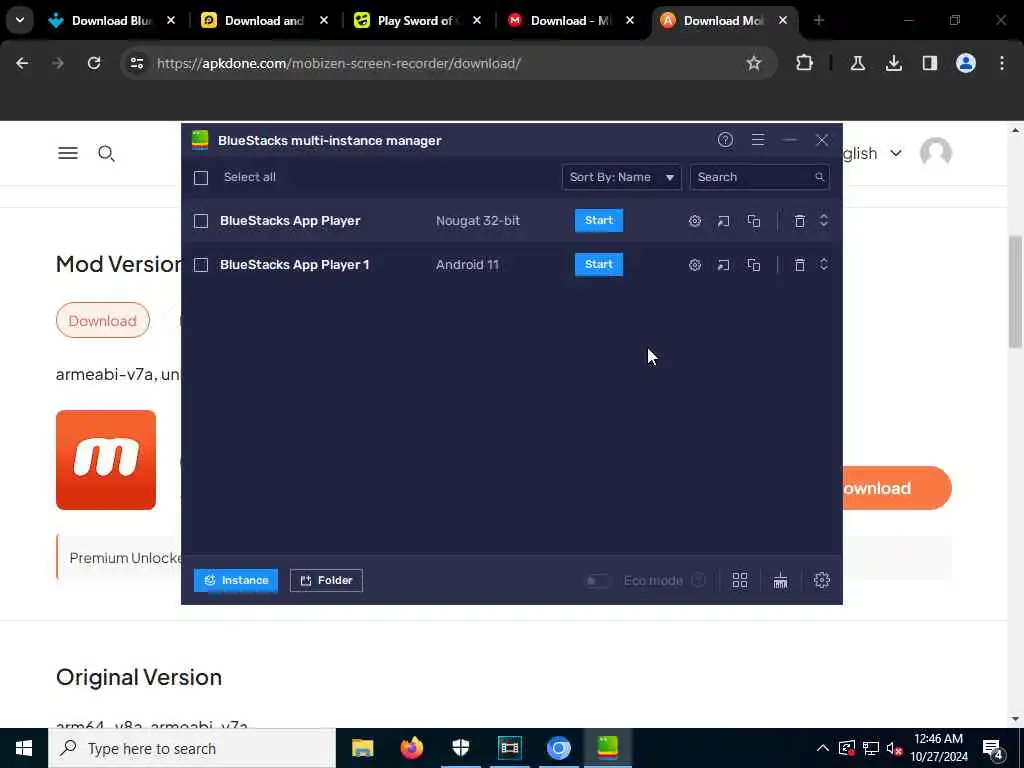Open BlueStacks from the taskbar

607,748
